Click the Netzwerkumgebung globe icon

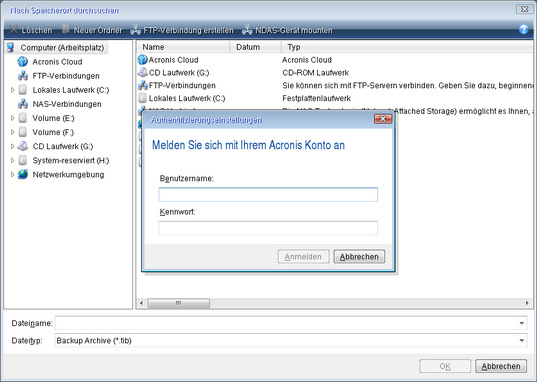pyautogui.click(x=23, y=174)
